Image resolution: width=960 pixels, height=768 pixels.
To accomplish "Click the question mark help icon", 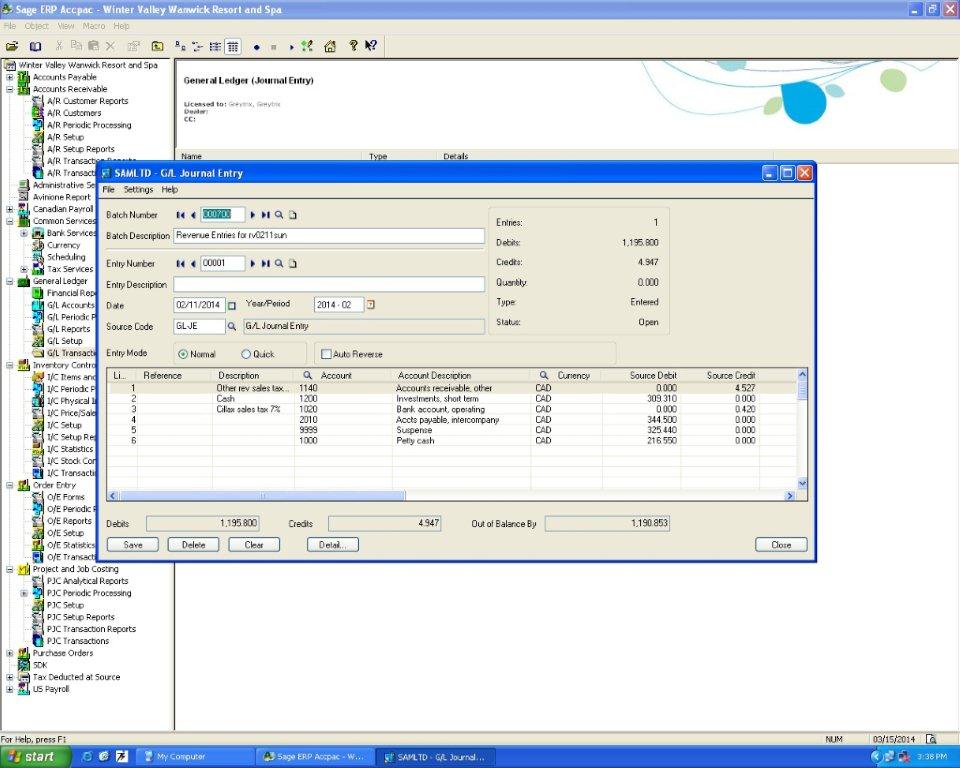I will [353, 45].
